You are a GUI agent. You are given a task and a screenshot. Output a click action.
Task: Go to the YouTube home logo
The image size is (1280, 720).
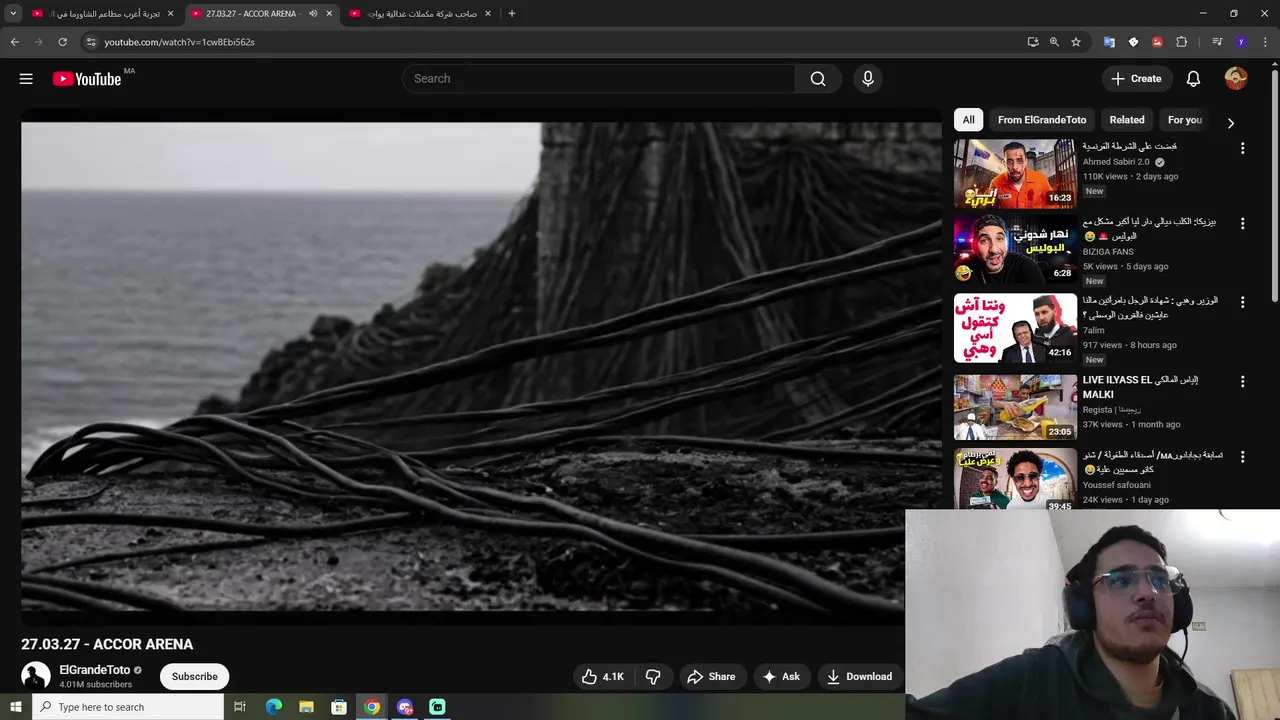[87, 79]
